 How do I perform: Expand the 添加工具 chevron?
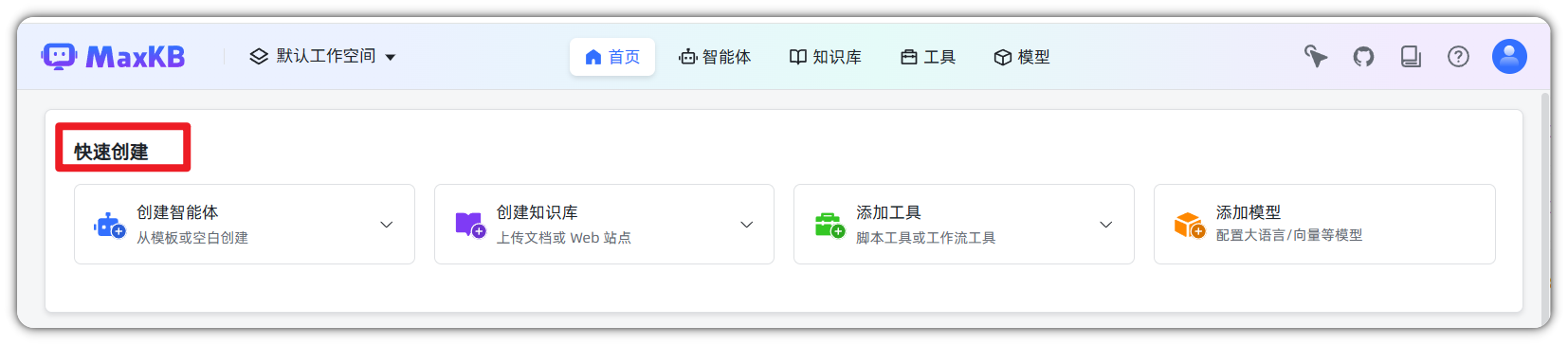(x=1105, y=225)
